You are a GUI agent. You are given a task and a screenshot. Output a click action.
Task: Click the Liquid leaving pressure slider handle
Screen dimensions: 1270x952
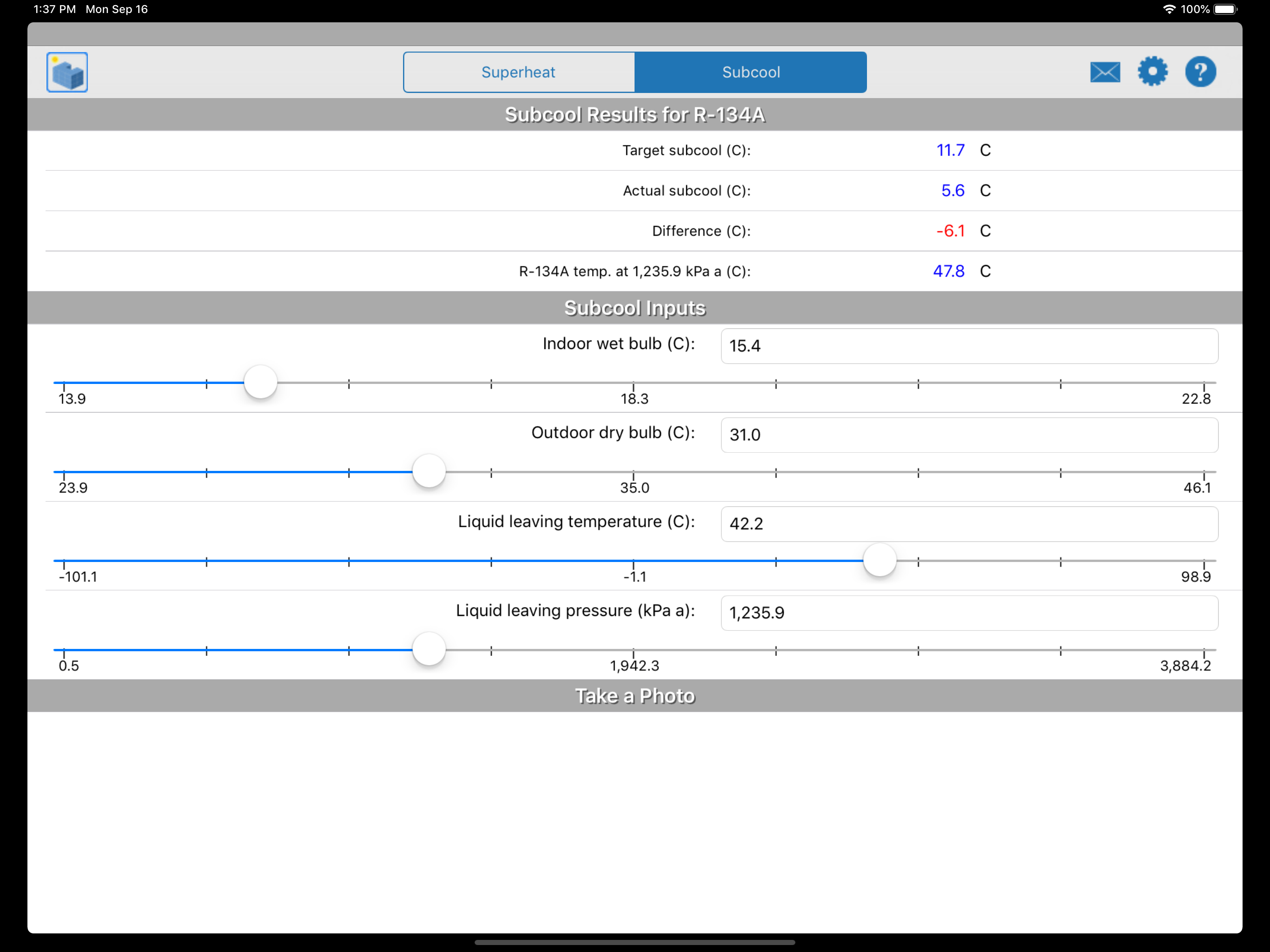click(429, 649)
